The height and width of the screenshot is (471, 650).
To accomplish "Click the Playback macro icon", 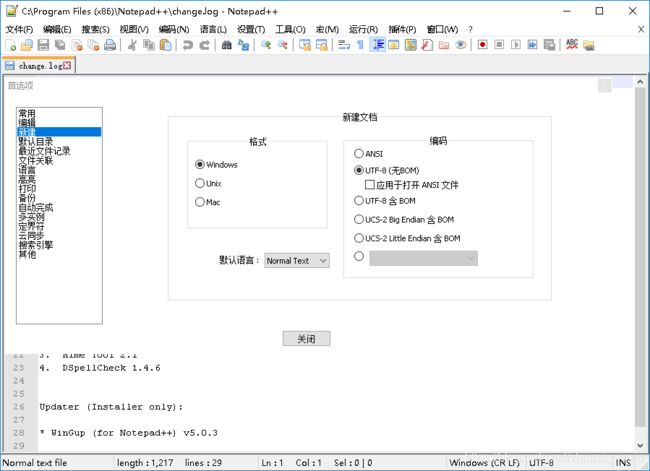I will tap(516, 45).
